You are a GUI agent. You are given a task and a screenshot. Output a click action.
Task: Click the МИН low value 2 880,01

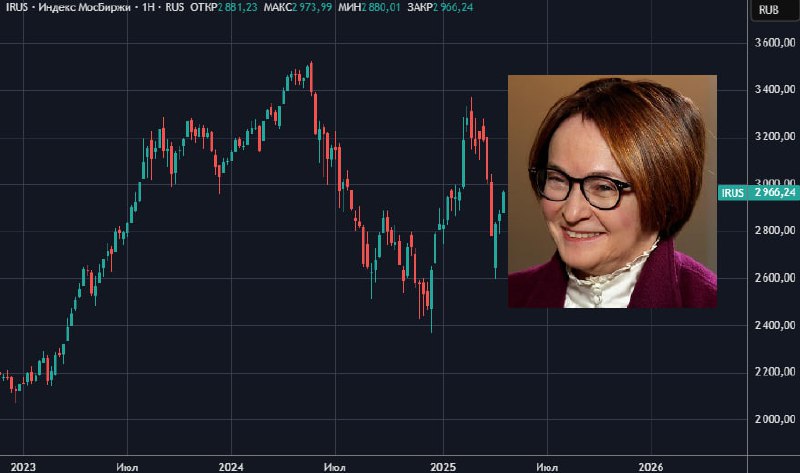click(x=381, y=8)
